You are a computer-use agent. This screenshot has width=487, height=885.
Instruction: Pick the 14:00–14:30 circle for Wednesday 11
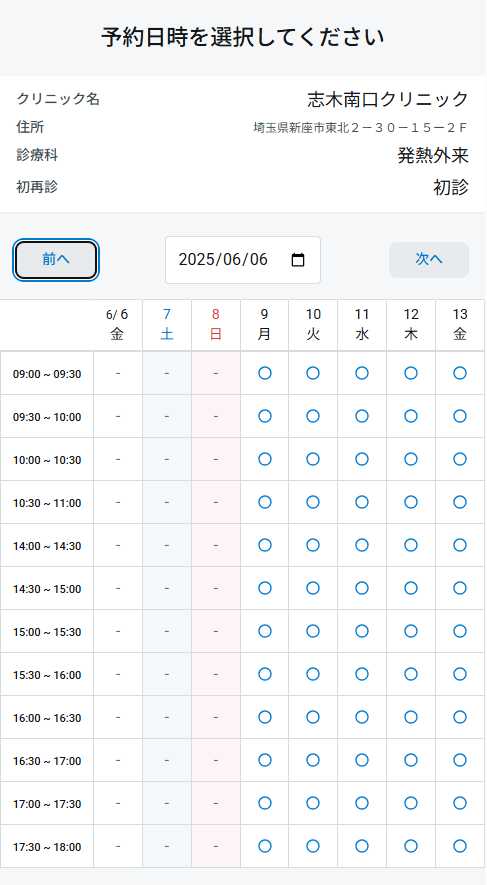pyautogui.click(x=362, y=545)
